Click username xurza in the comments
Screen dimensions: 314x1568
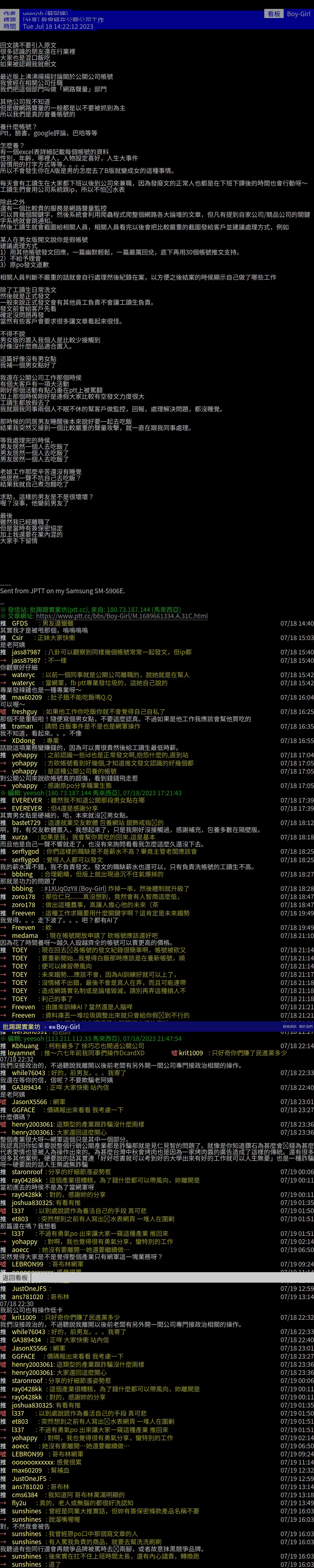click(x=20, y=837)
